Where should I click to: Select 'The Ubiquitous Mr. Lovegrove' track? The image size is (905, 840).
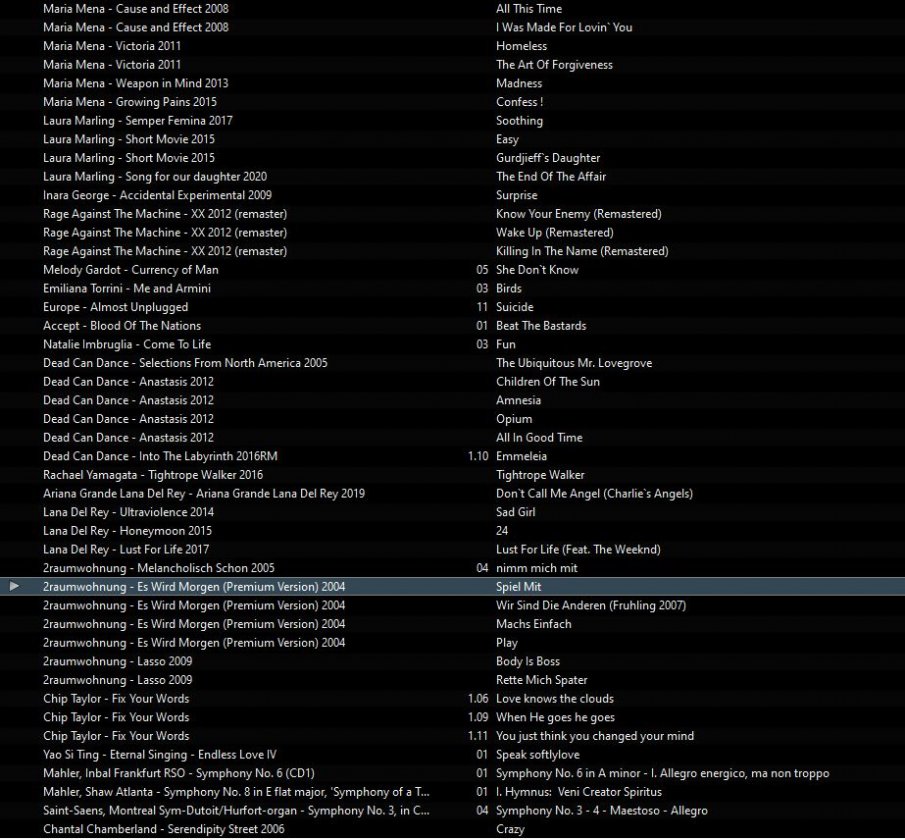[574, 363]
